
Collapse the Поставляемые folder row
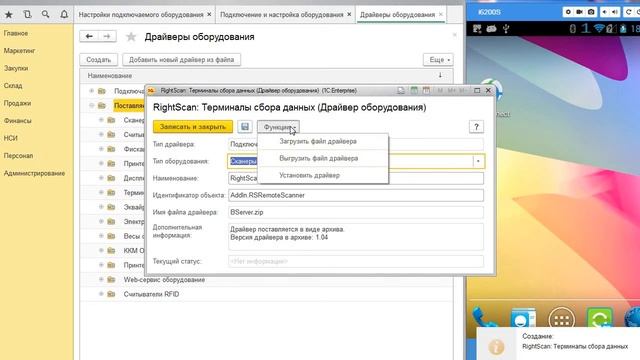(x=91, y=105)
